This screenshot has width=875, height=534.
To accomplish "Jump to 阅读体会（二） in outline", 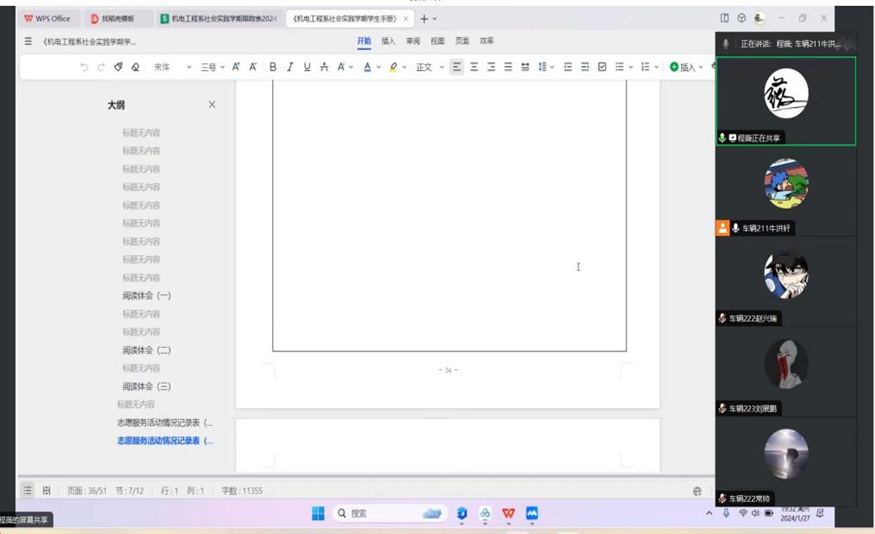I will point(147,350).
